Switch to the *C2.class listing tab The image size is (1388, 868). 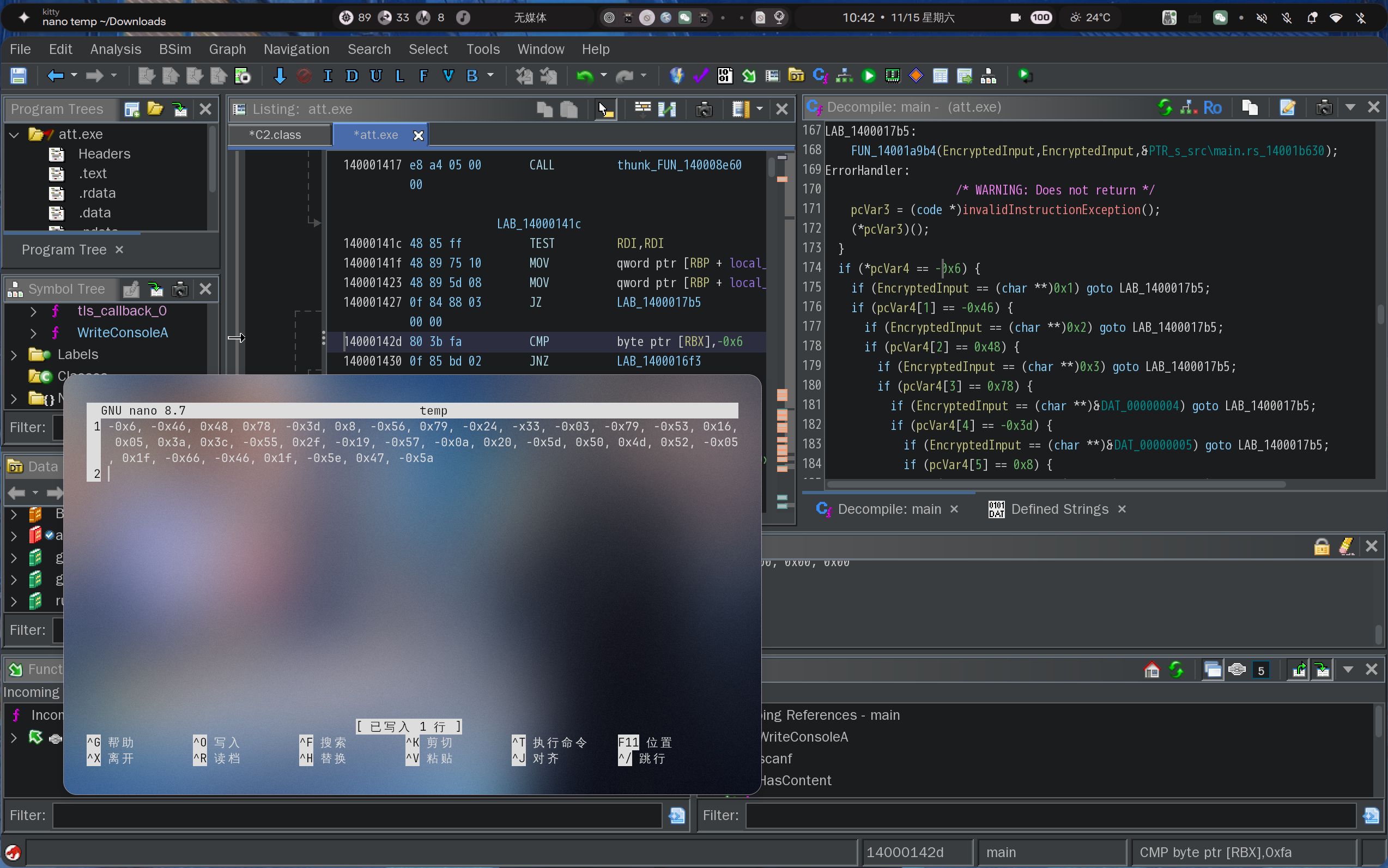[275, 135]
